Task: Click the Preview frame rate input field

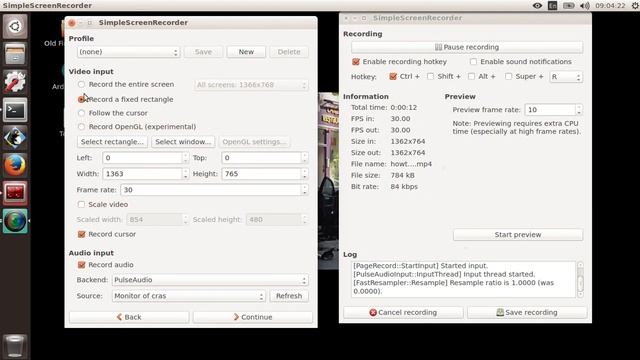Action: tap(550, 110)
